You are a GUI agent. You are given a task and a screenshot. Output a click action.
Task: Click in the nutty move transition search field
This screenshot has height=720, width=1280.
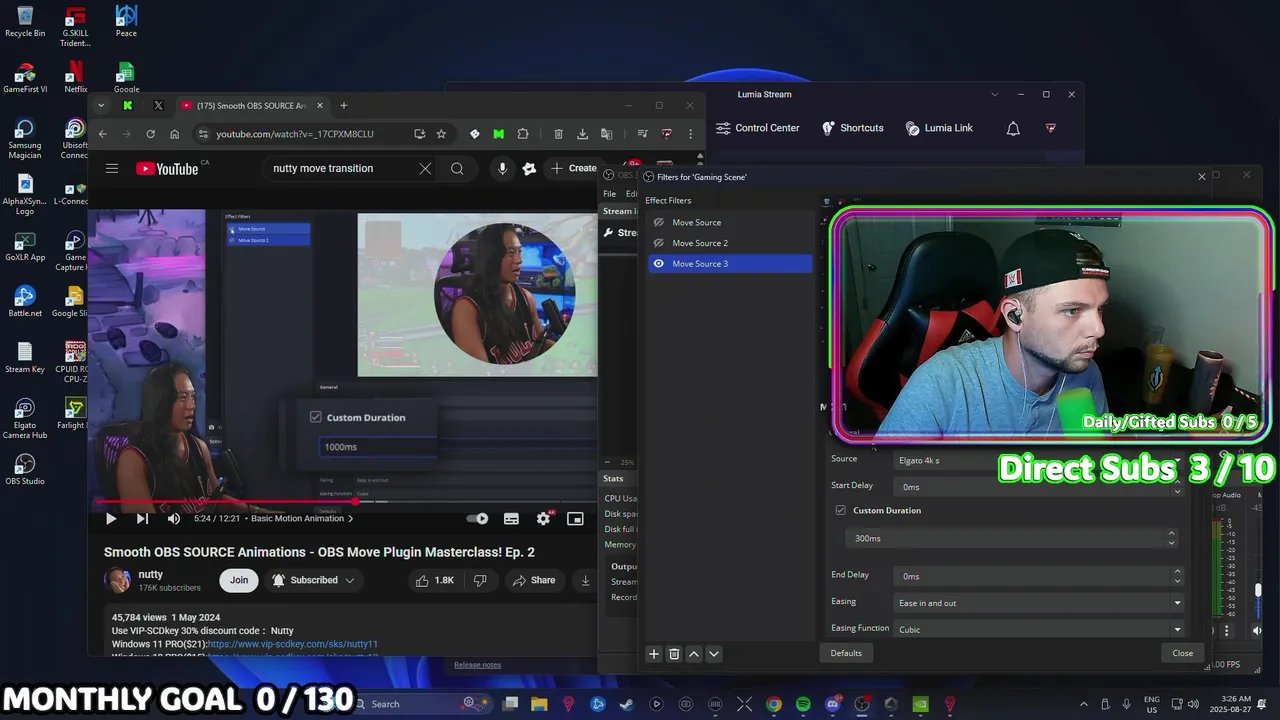(340, 168)
